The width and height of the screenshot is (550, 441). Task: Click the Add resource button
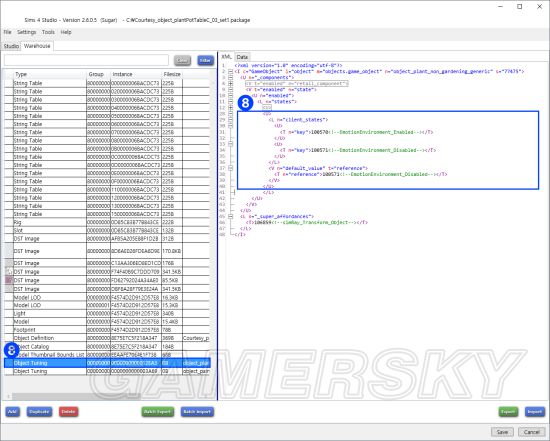12,412
